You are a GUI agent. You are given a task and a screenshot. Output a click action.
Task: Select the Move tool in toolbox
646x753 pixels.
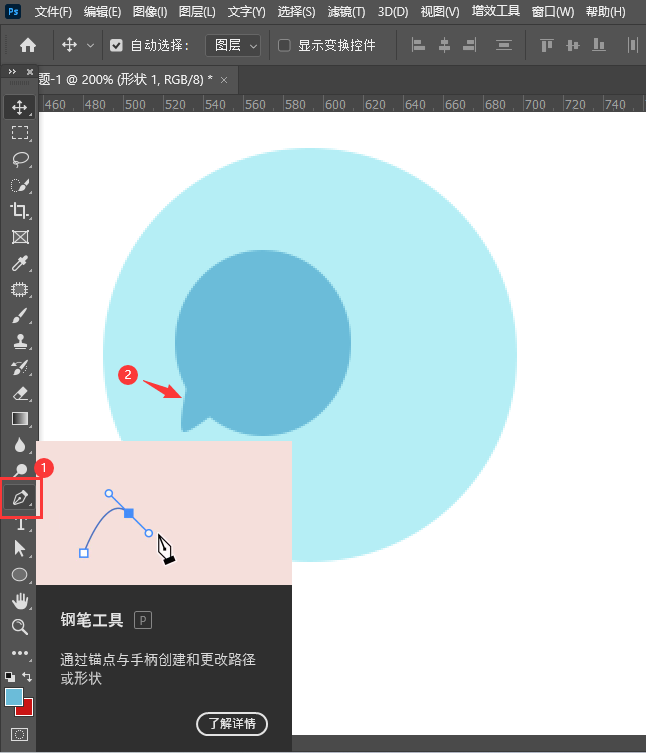pos(19,107)
